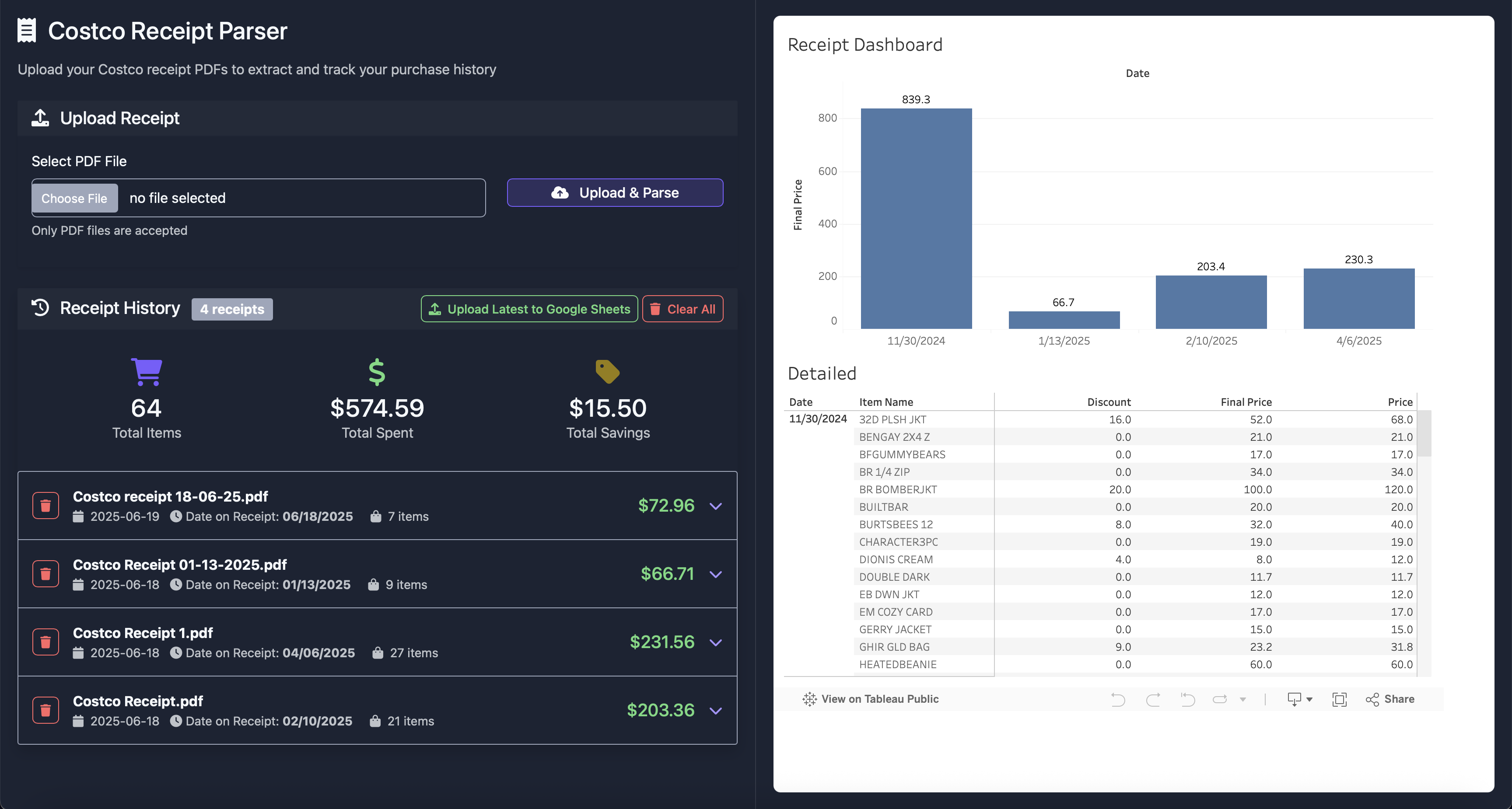
Task: Expand the Costco Receipt 01-13-2025.pdf row chevron
Action: 715,574
